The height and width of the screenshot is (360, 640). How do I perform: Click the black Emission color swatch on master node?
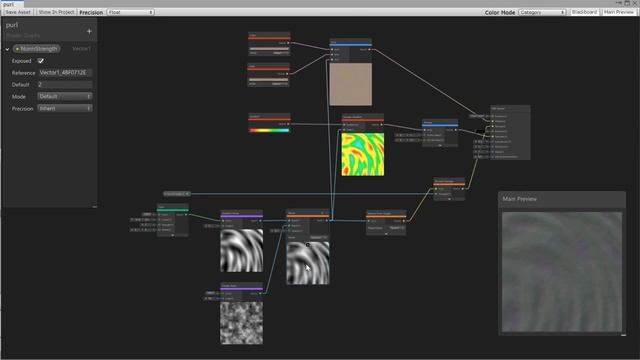[x=480, y=131]
